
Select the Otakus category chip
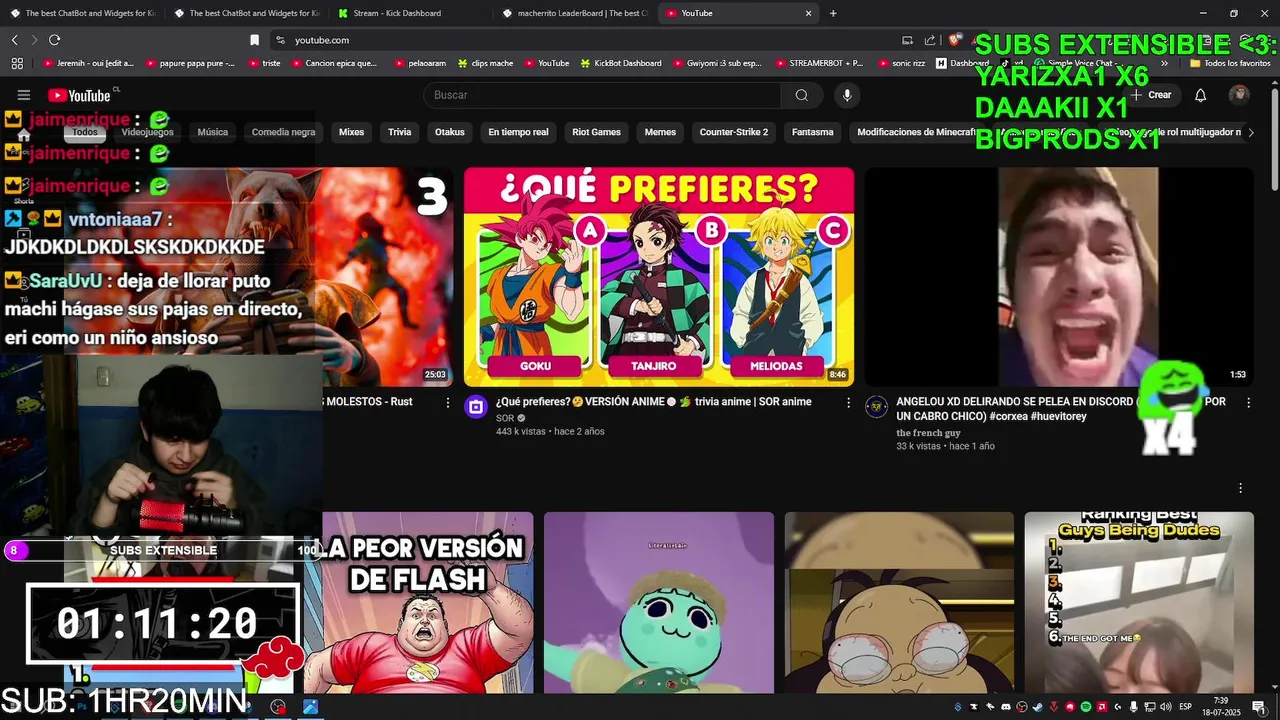[450, 132]
